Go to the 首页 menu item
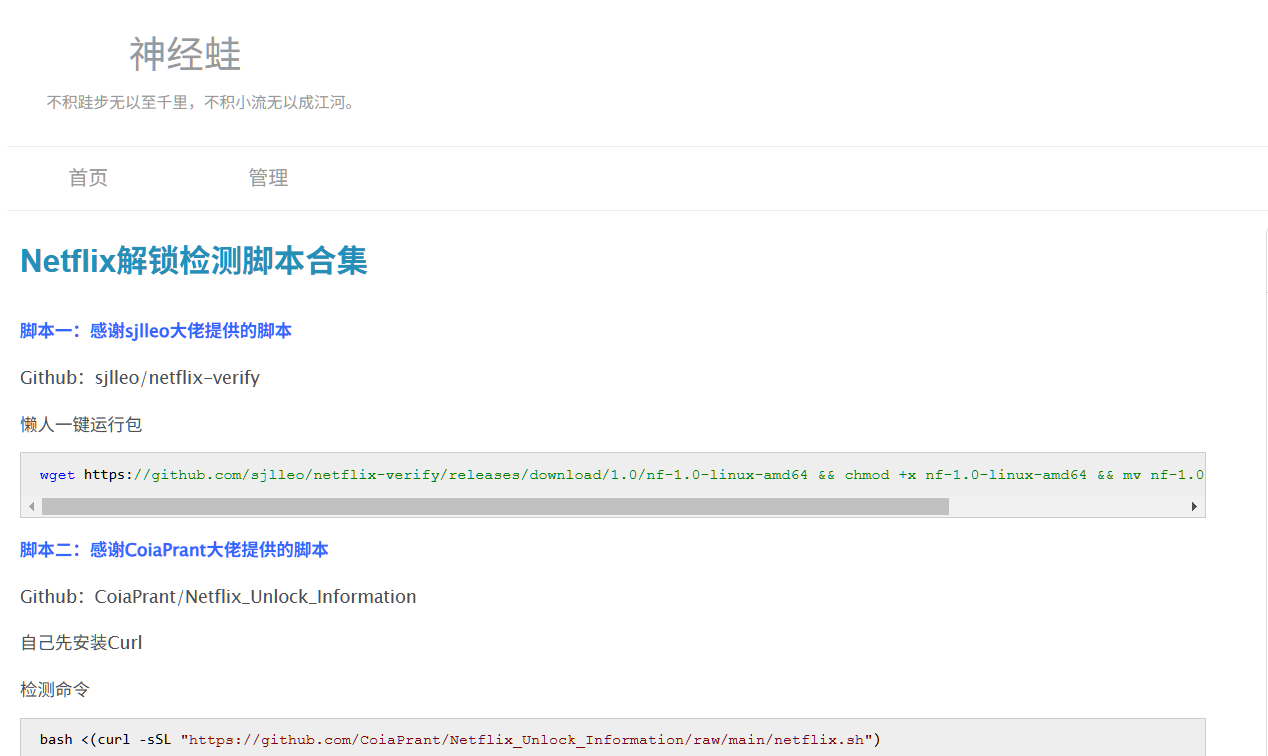The image size is (1268, 756). pyautogui.click(x=88, y=178)
